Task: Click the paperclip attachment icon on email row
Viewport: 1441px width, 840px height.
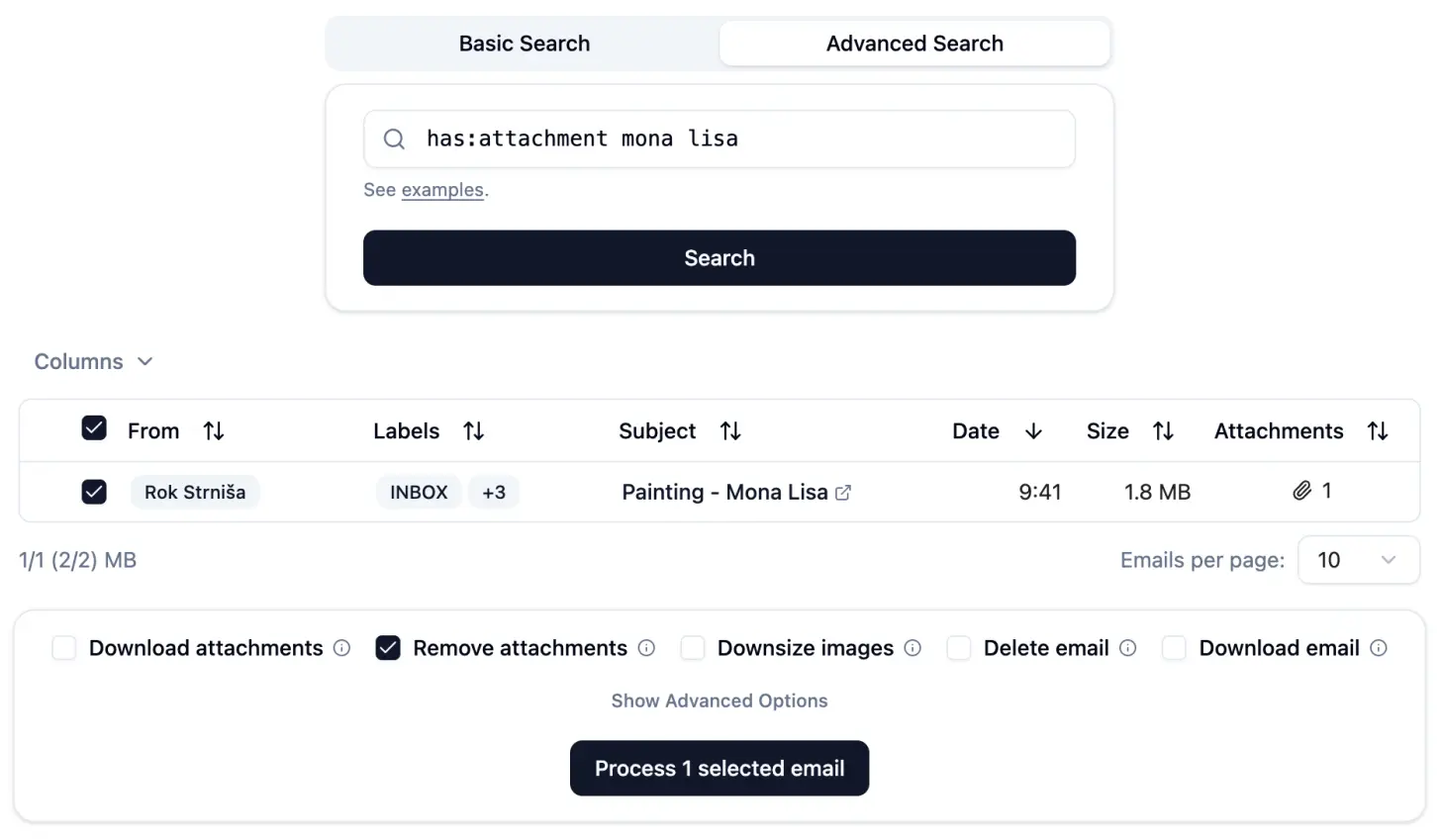Action: pos(1301,491)
